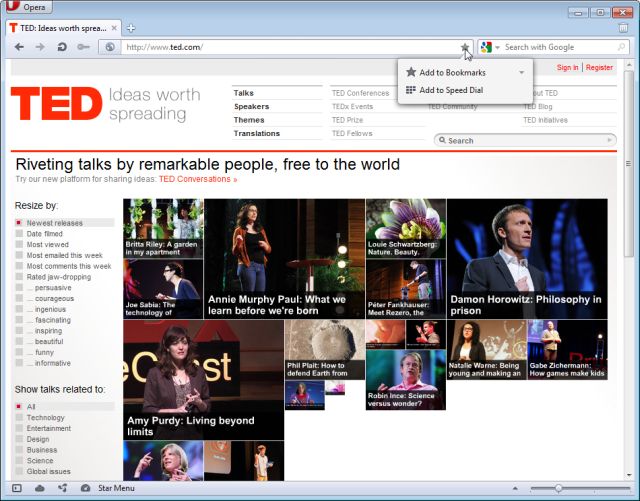Open Opera Link cloud icon

point(40,488)
